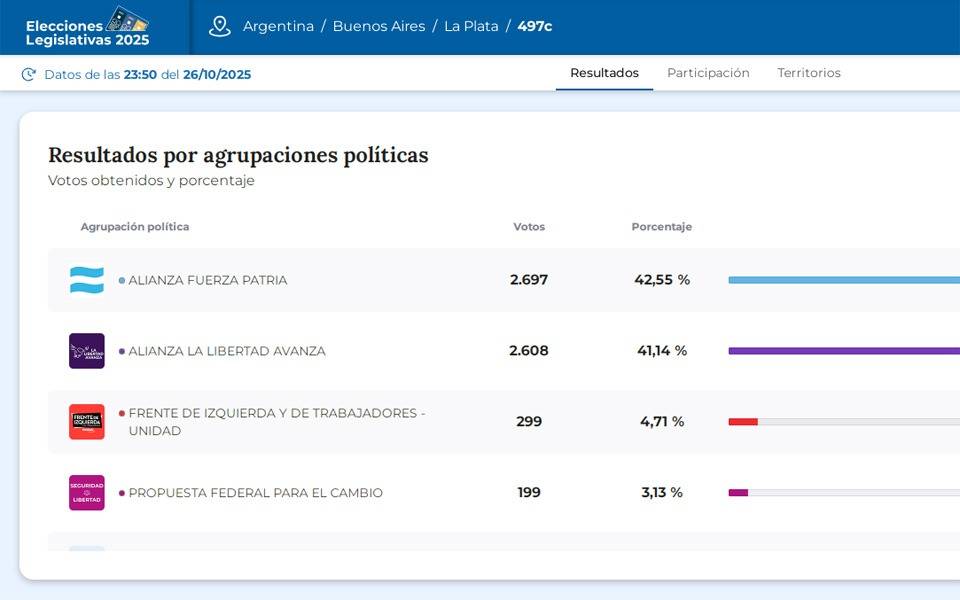Click the Elecciones Legislativas 2025 logo

pyautogui.click(x=88, y=27)
